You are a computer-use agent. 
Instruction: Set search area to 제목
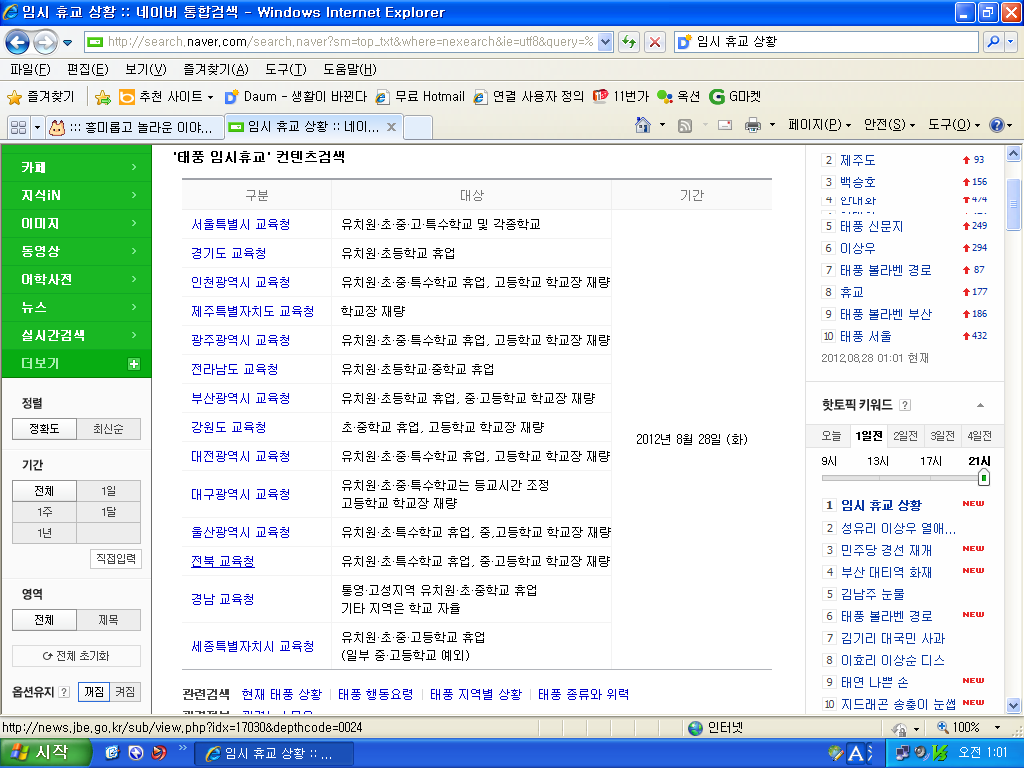click(109, 620)
